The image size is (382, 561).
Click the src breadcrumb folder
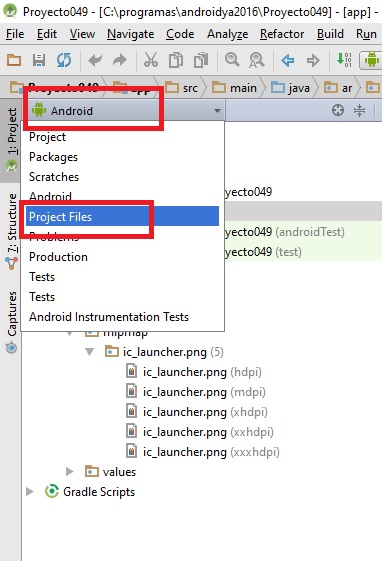(182, 88)
